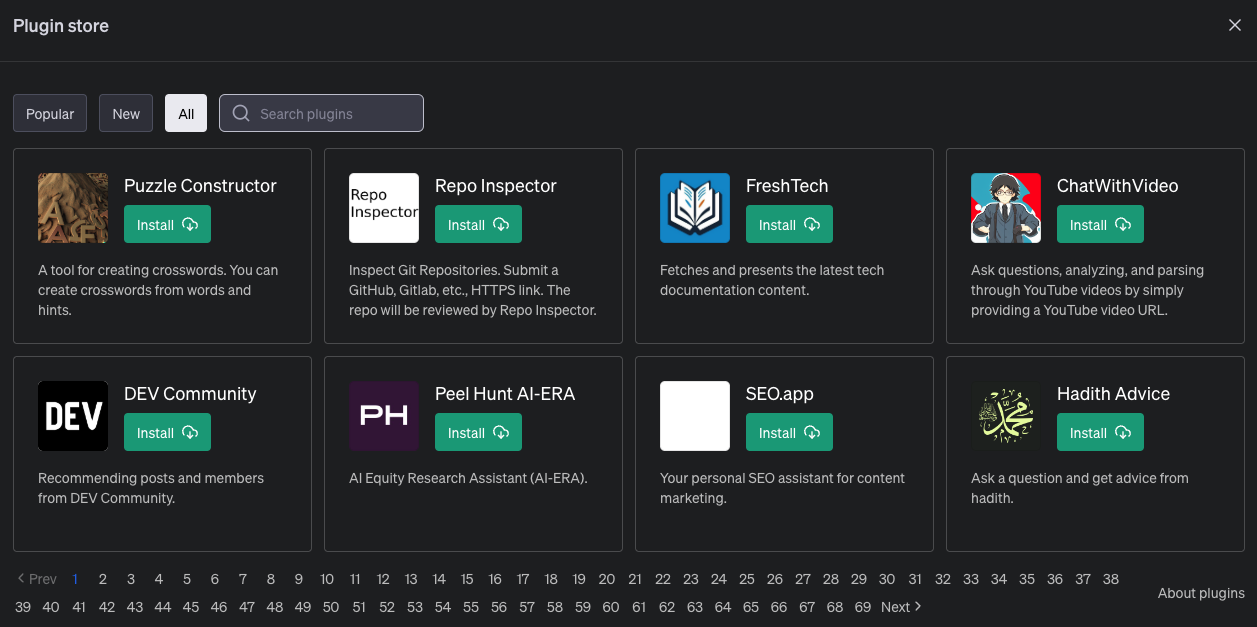Jump to page 39 of plugins

tap(23, 607)
